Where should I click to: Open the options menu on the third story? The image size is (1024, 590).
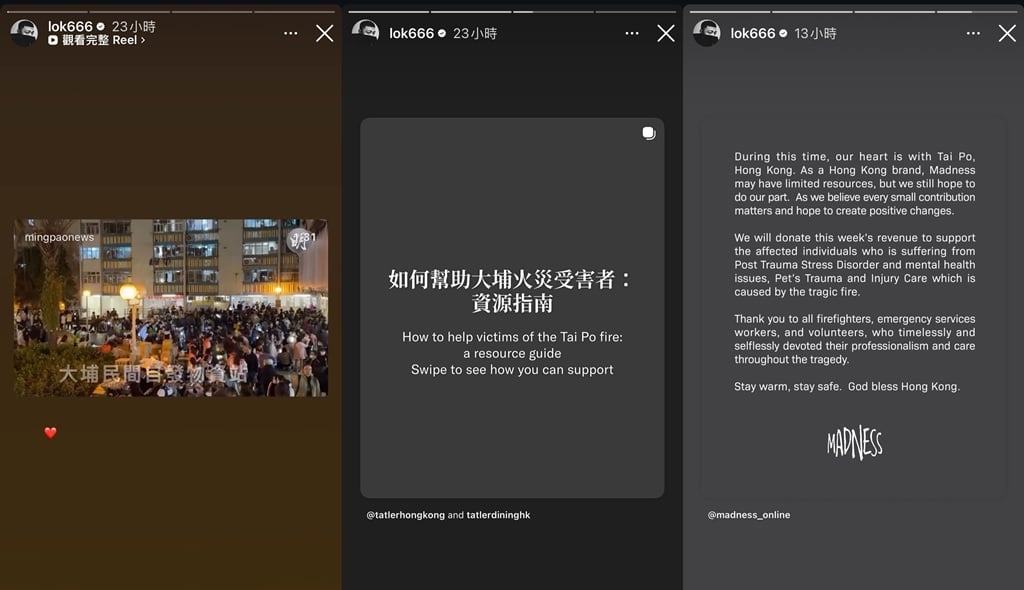click(972, 32)
